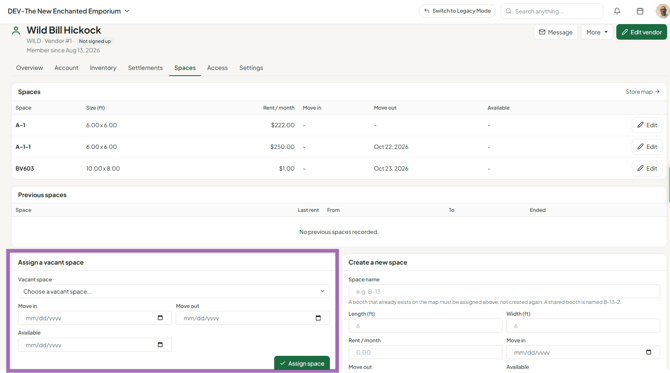This screenshot has width=670, height=373.
Task: Switch to the Account tab
Action: pos(66,68)
